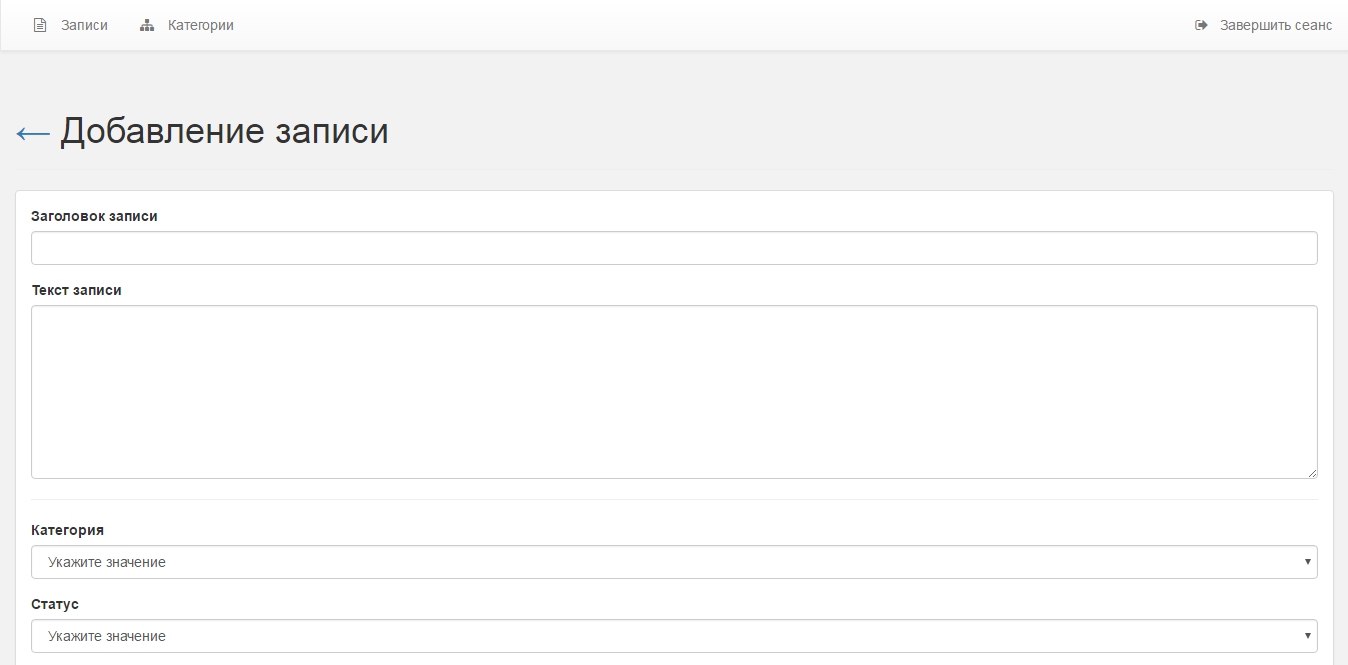Click the arrow of the Статус dropdown
Screen dimensions: 1348x665
click(1307, 636)
